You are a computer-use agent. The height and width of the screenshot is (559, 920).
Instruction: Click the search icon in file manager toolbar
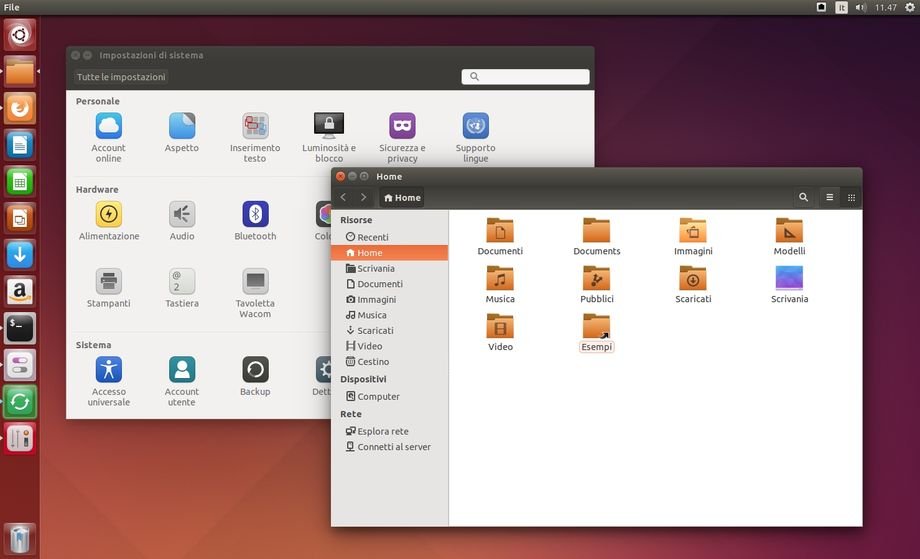tap(803, 198)
